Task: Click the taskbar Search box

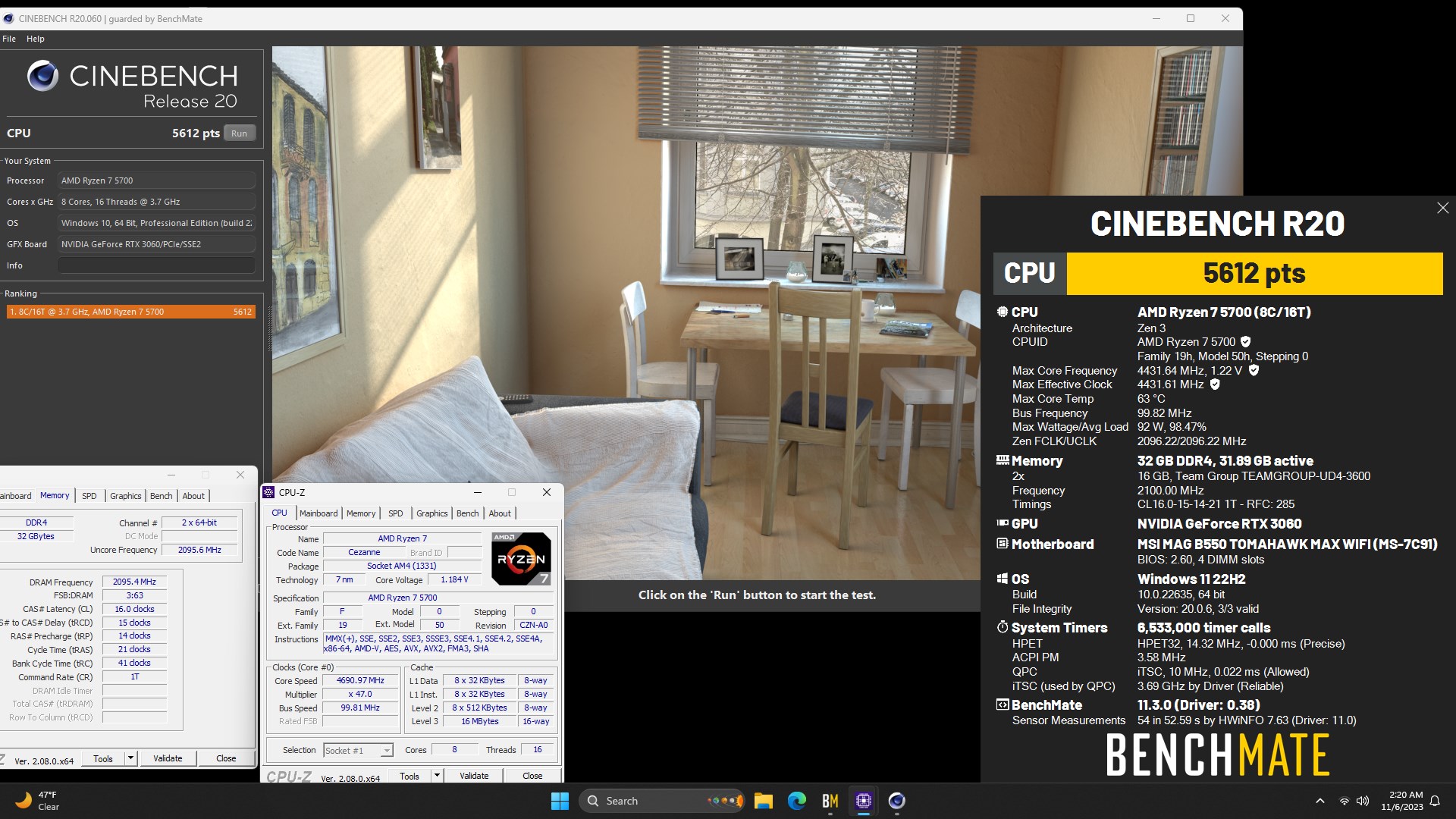Action: tap(662, 801)
